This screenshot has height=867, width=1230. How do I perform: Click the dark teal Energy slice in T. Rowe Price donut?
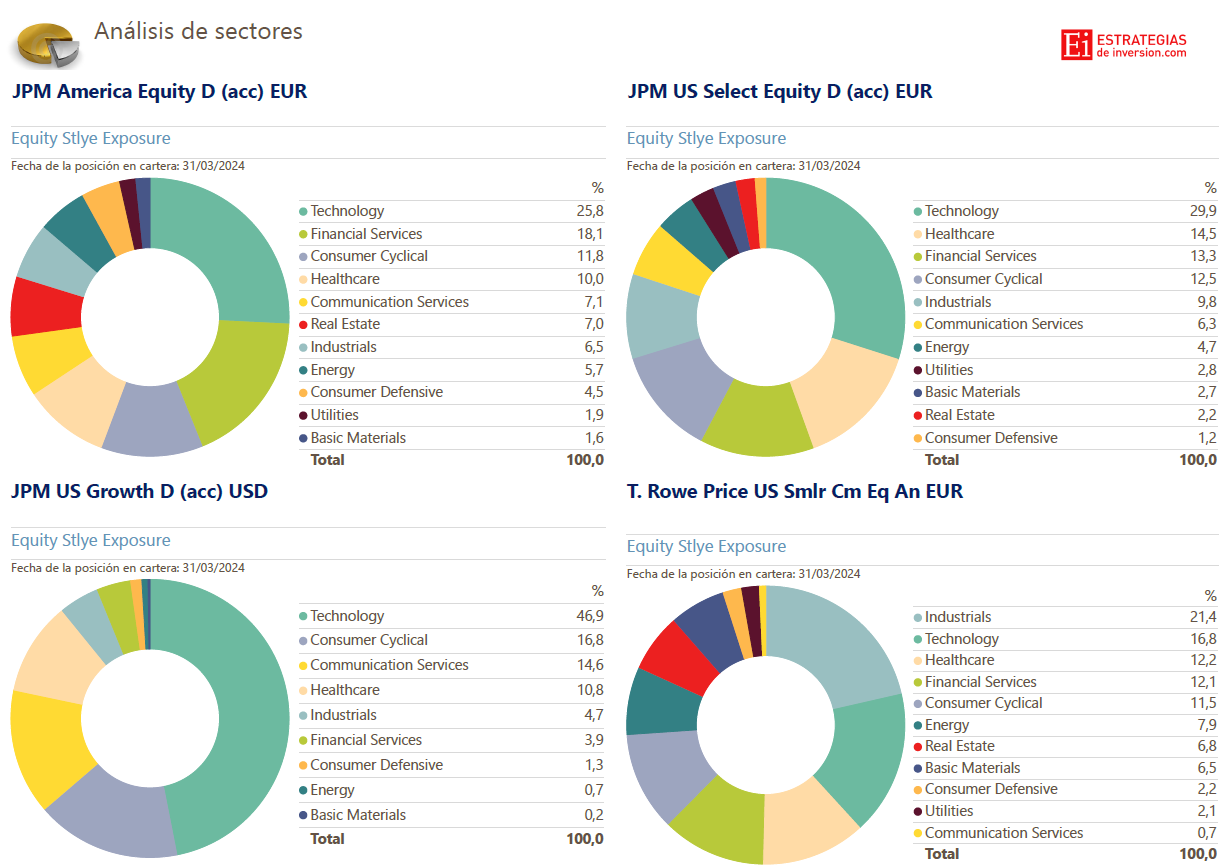[661, 703]
